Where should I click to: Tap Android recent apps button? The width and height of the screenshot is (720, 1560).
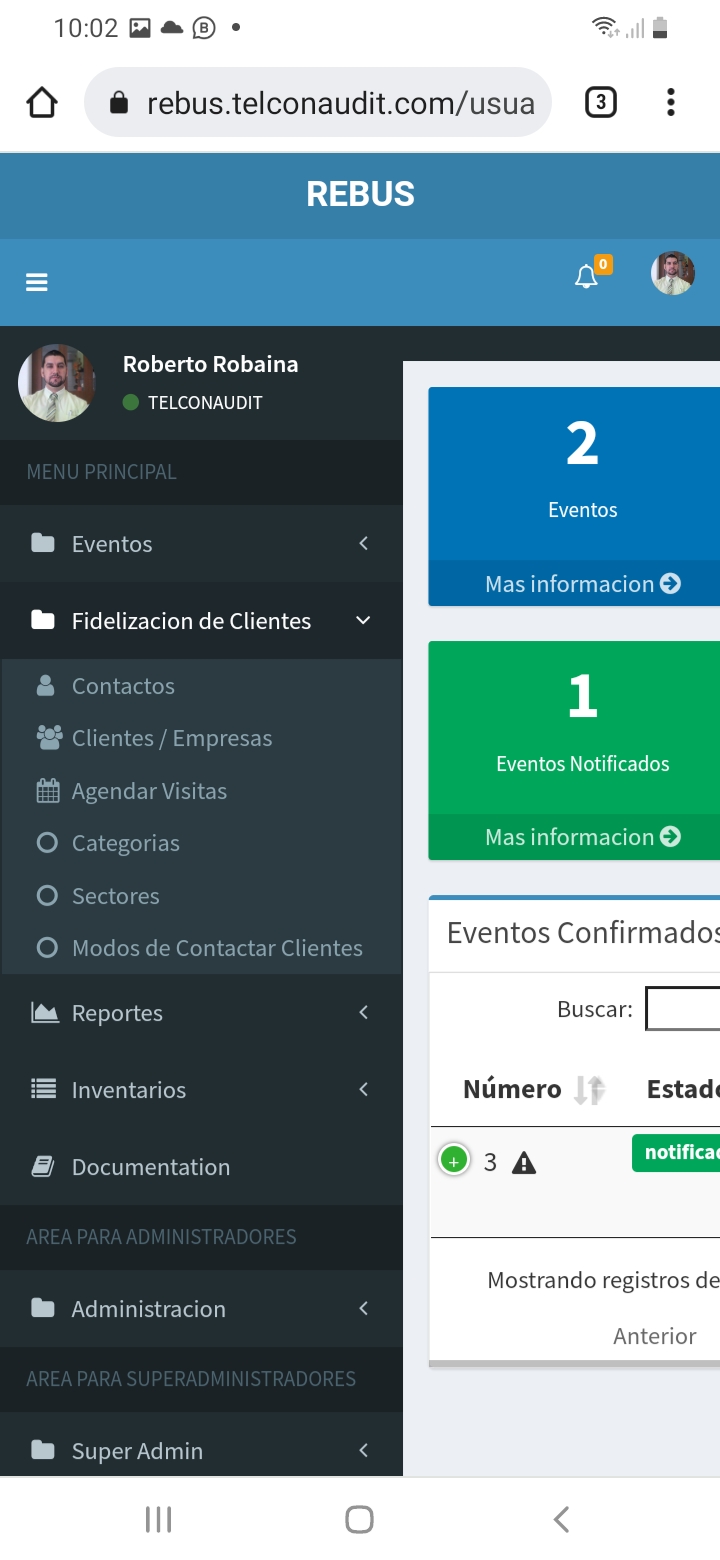coord(158,1520)
